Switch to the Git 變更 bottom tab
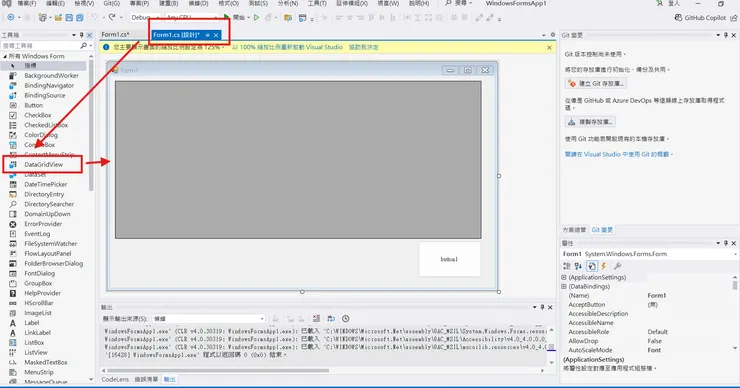The height and width of the screenshot is (388, 740). [602, 230]
